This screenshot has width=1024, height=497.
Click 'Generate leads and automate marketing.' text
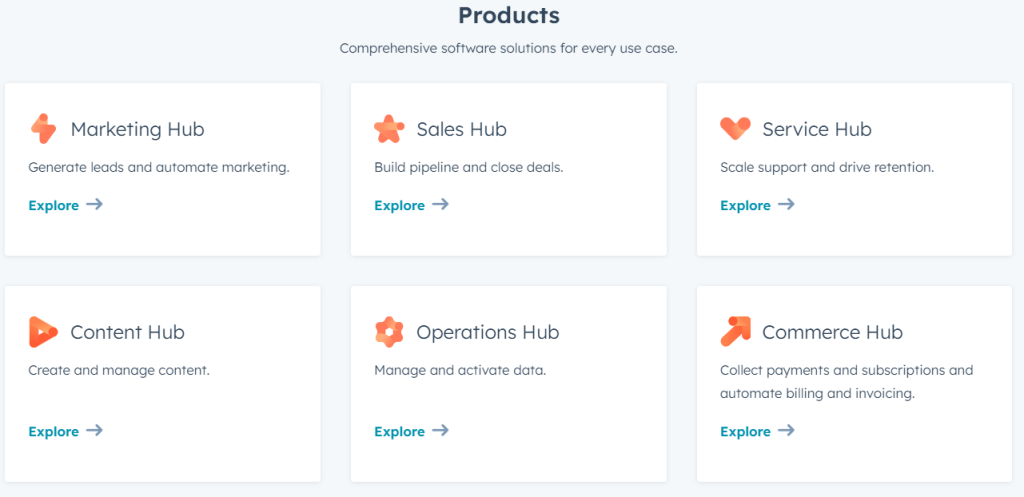point(159,167)
